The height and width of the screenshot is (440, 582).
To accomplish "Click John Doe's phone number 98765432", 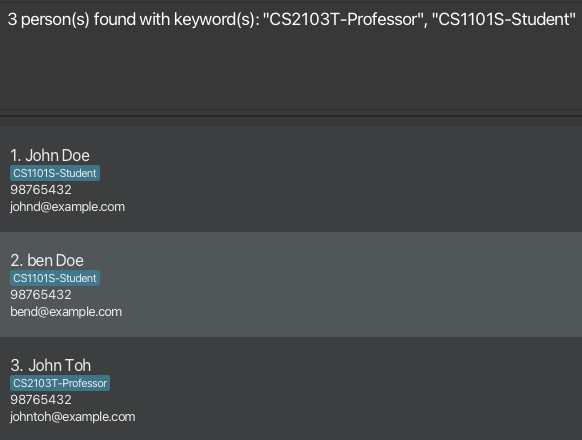I will click(x=41, y=190).
